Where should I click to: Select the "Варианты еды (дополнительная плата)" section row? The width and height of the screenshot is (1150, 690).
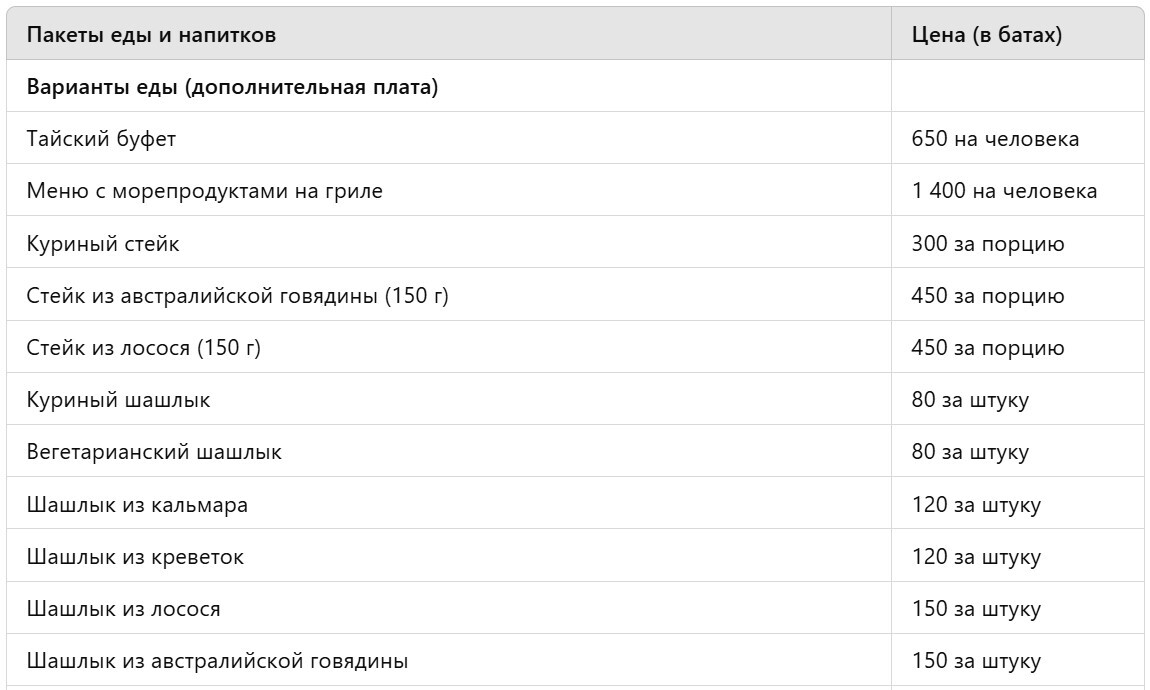point(232,88)
